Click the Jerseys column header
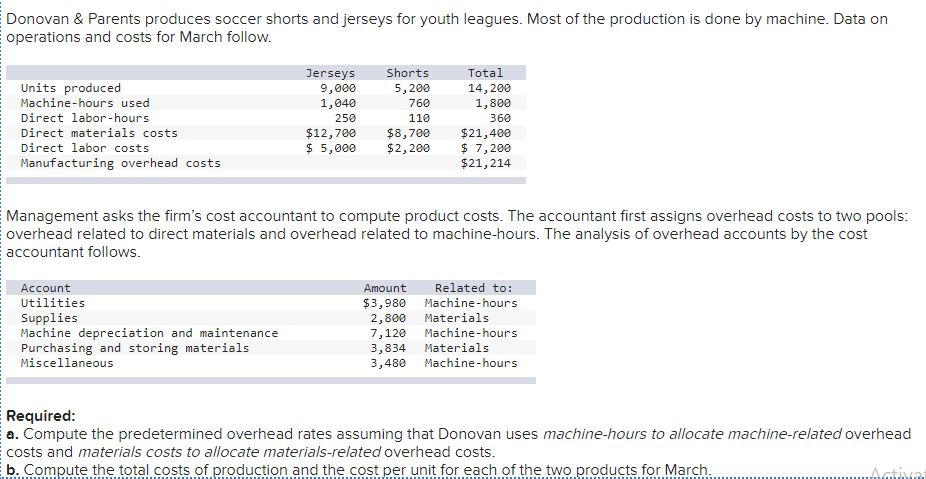The width and height of the screenshot is (926, 479). point(331,73)
